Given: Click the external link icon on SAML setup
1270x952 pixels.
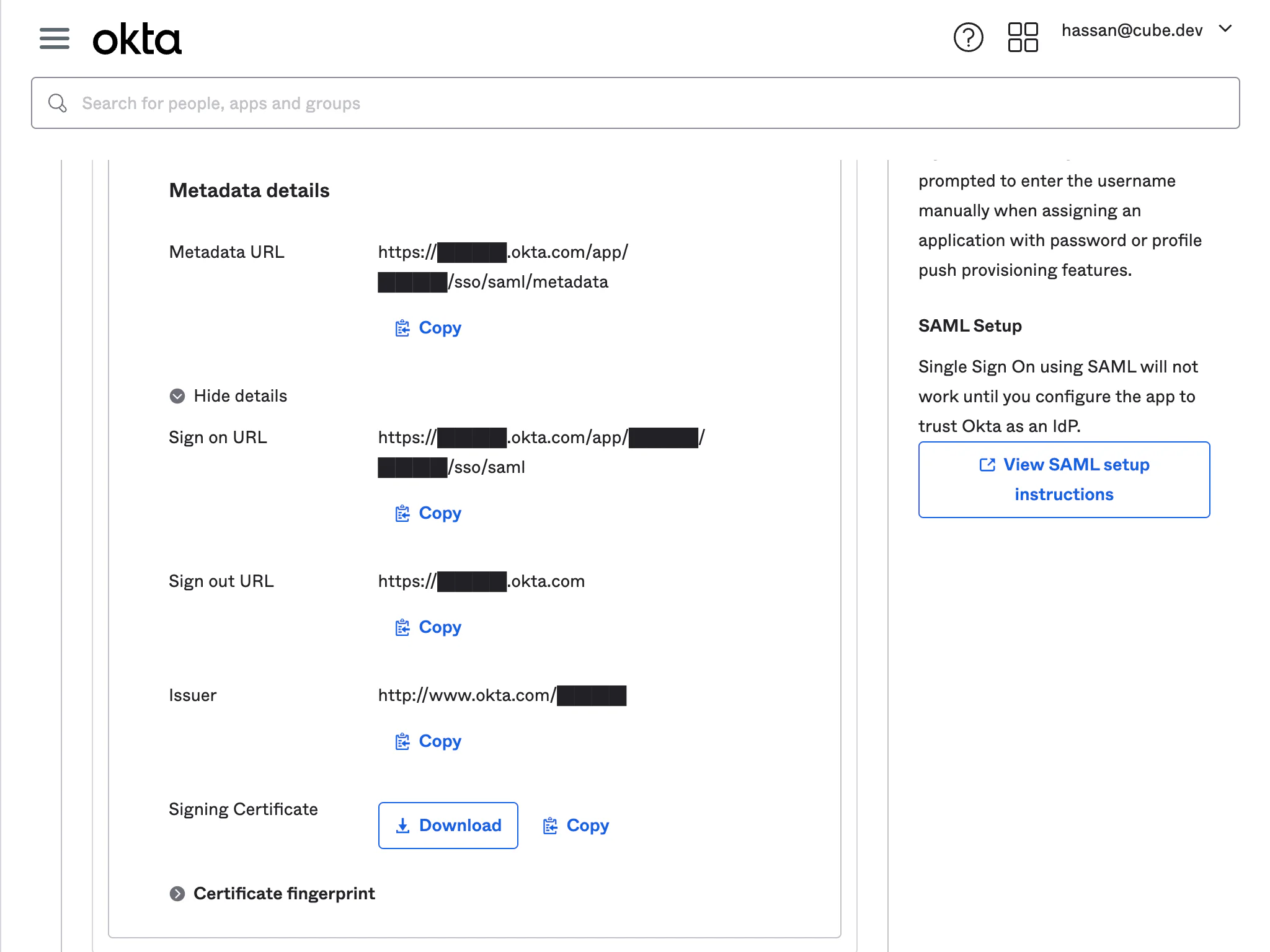Looking at the screenshot, I should click(x=987, y=465).
